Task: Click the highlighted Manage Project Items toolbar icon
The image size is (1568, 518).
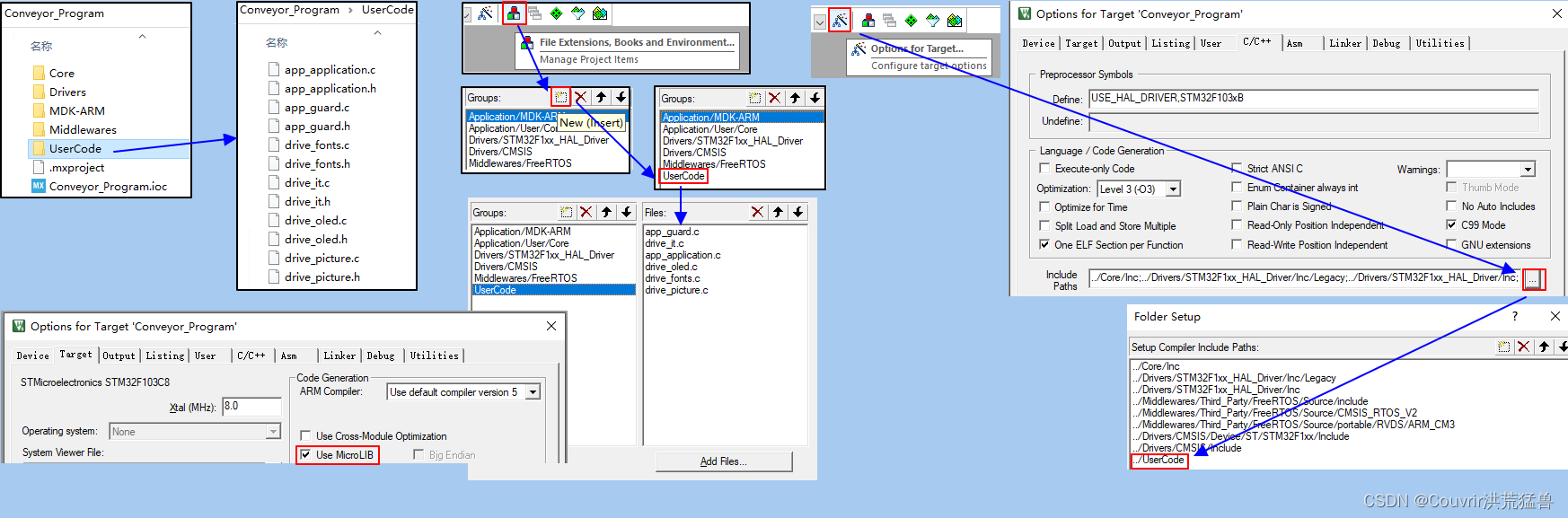Action: pos(514,13)
